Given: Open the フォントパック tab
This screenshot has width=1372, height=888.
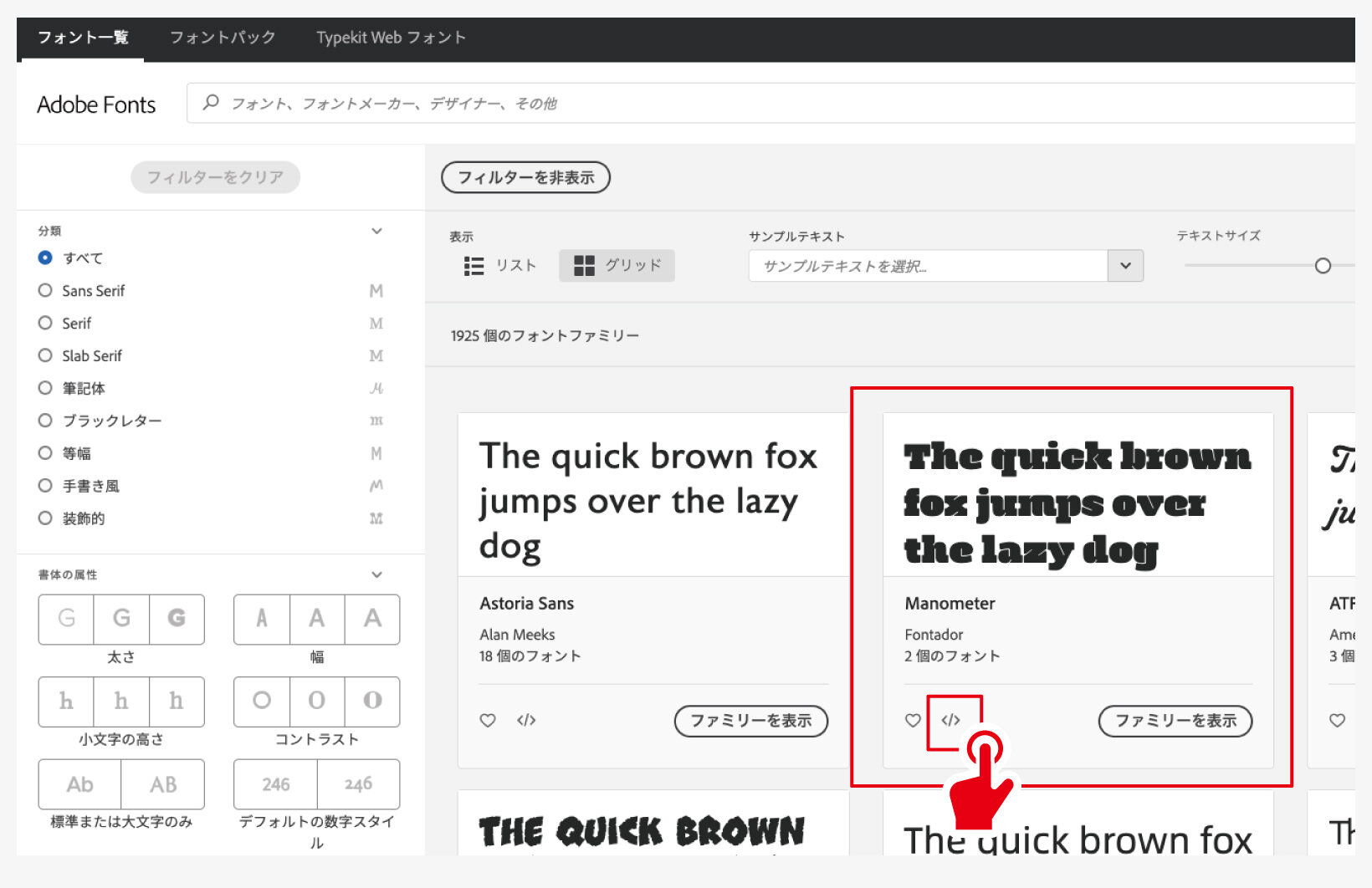Looking at the screenshot, I should (223, 38).
